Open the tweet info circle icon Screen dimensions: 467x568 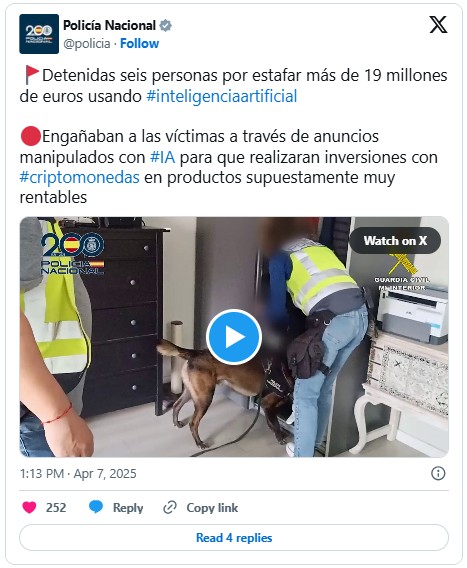pyautogui.click(x=438, y=473)
